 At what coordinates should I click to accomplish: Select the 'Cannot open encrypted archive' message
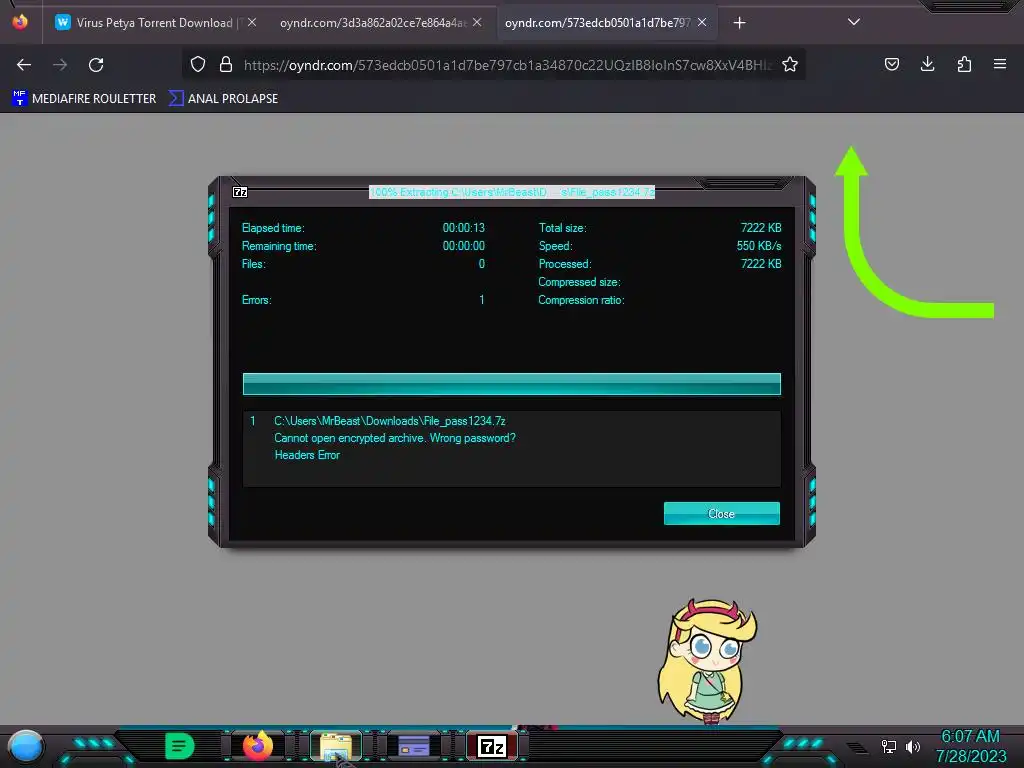(394, 438)
